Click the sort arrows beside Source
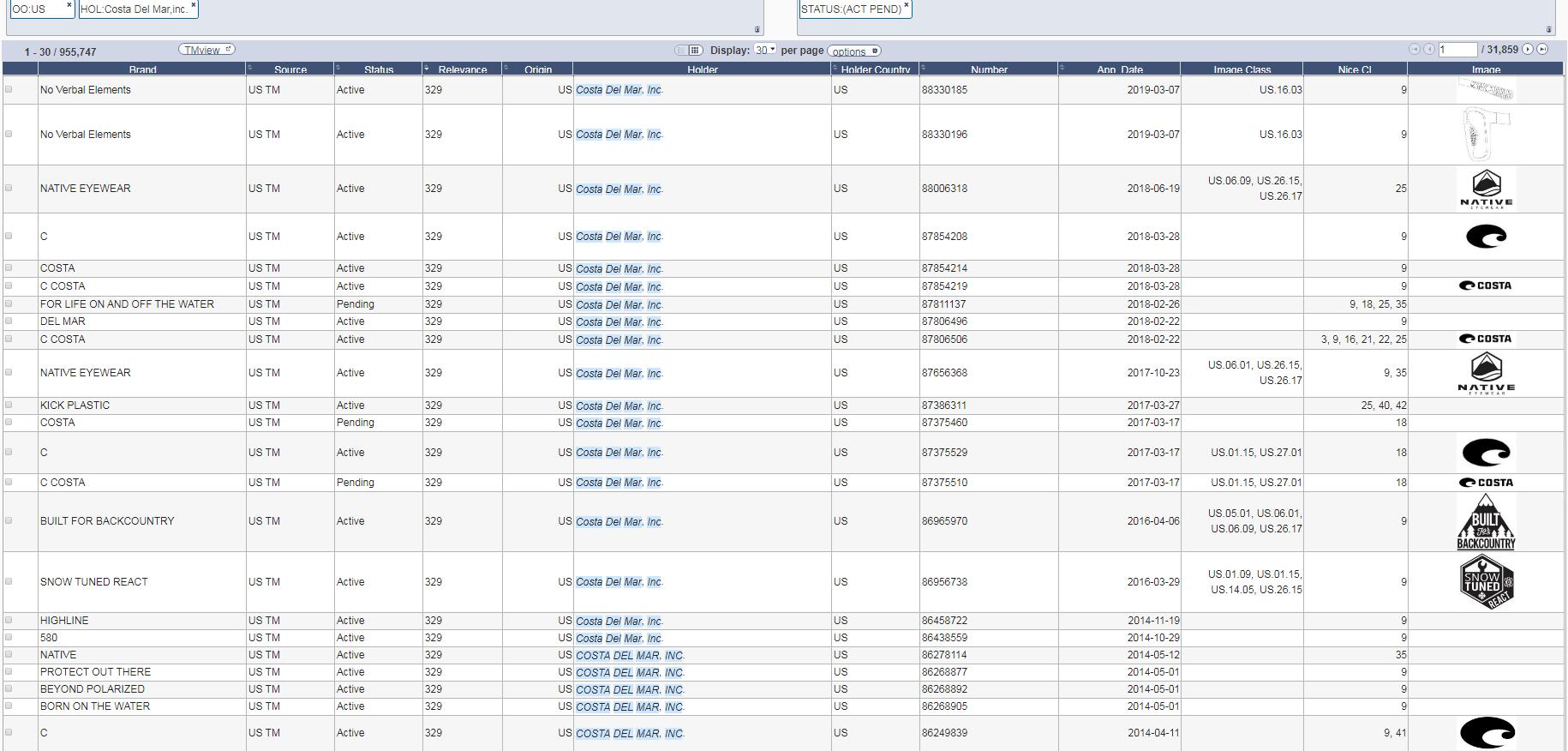This screenshot has width=1568, height=751. pos(250,68)
